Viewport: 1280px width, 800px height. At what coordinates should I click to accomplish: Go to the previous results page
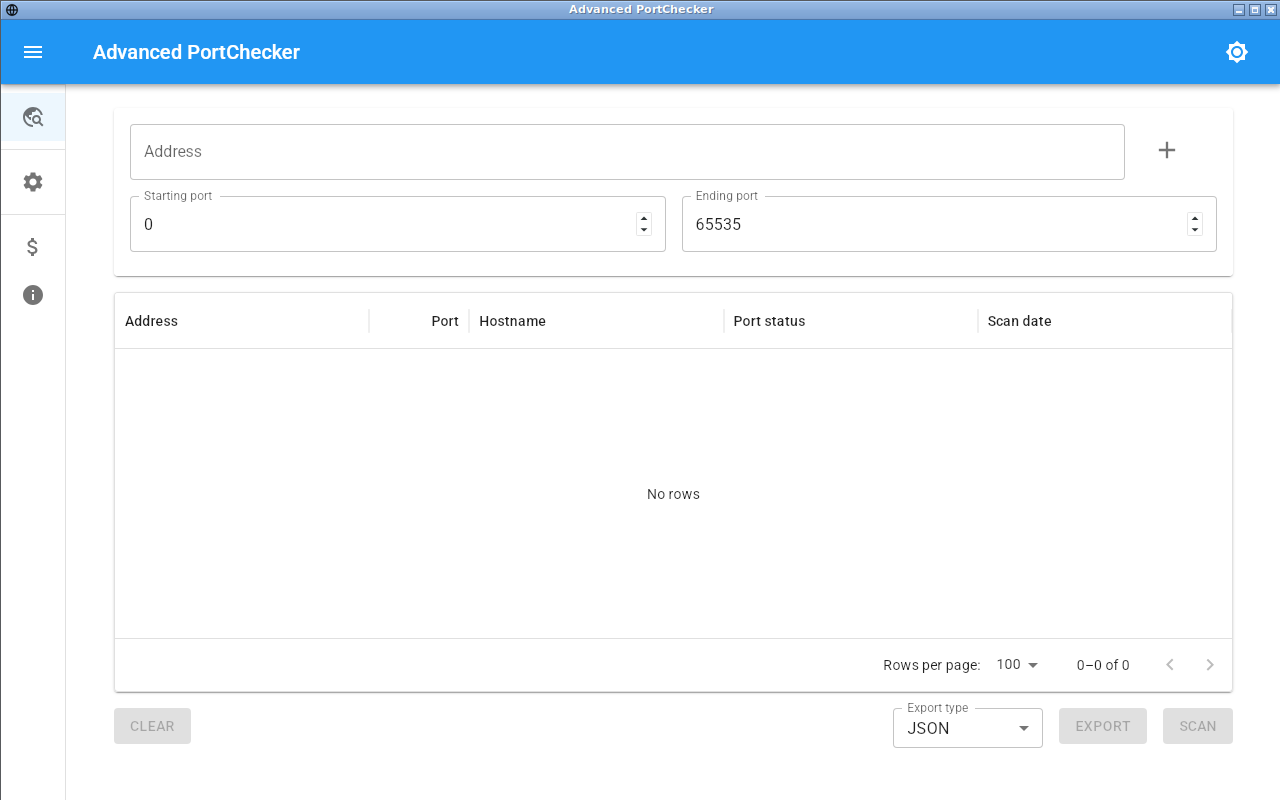click(1170, 665)
